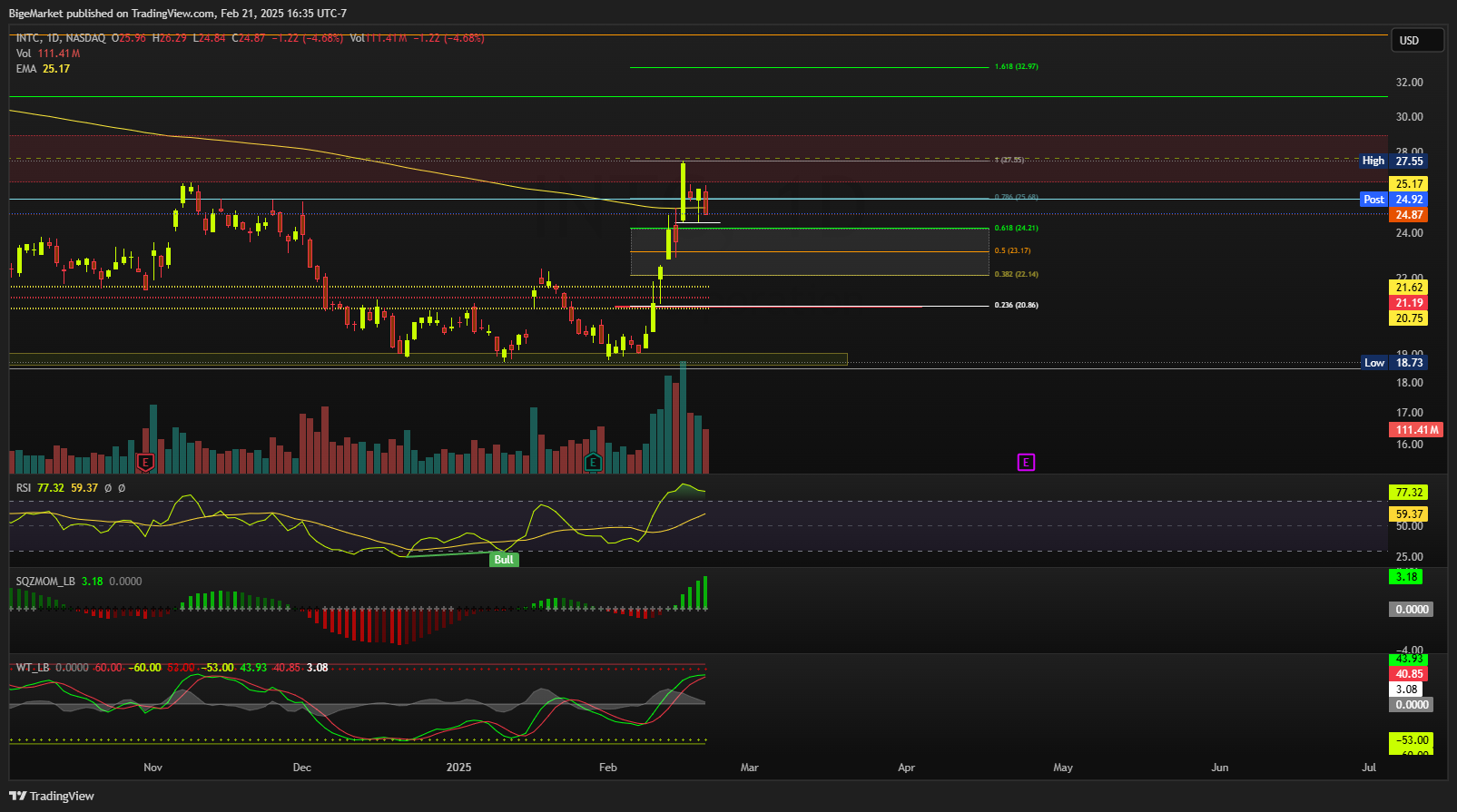Click the 1.618 (32.97) Fibonacci extension label

[x=1017, y=67]
